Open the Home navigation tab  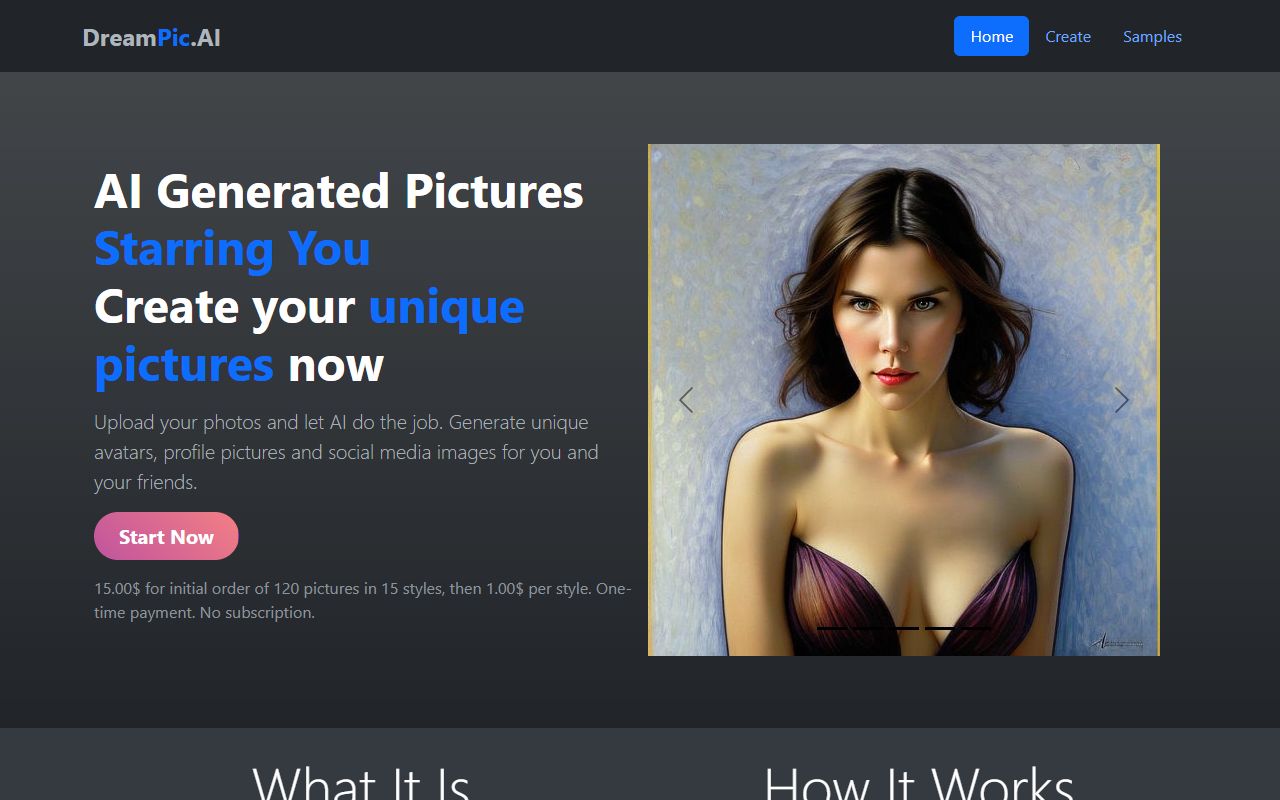(991, 36)
